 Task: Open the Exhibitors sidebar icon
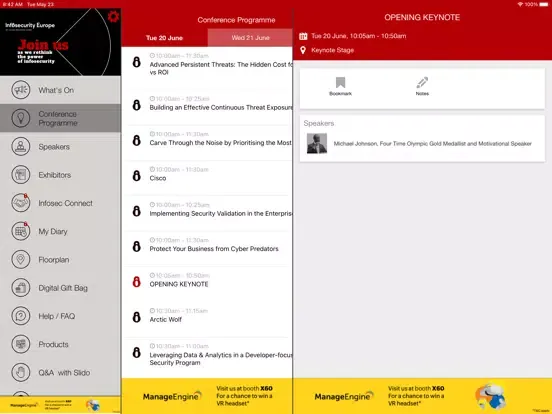21,175
